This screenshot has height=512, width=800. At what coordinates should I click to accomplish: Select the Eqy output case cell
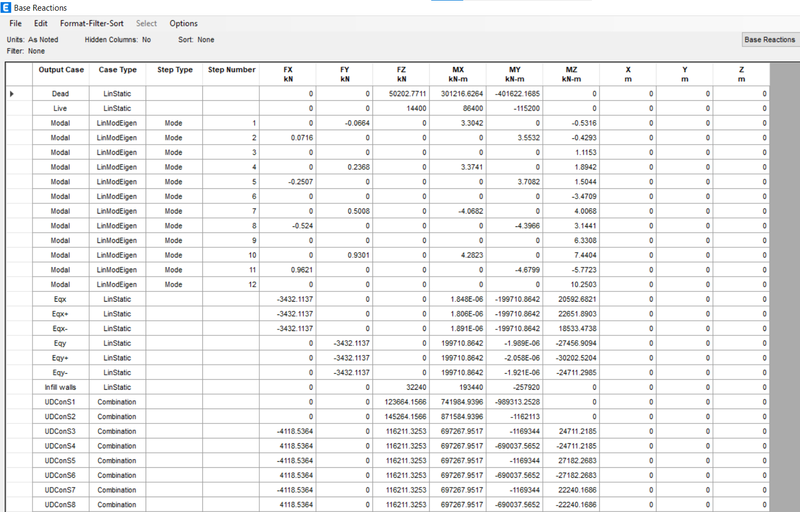(x=61, y=344)
